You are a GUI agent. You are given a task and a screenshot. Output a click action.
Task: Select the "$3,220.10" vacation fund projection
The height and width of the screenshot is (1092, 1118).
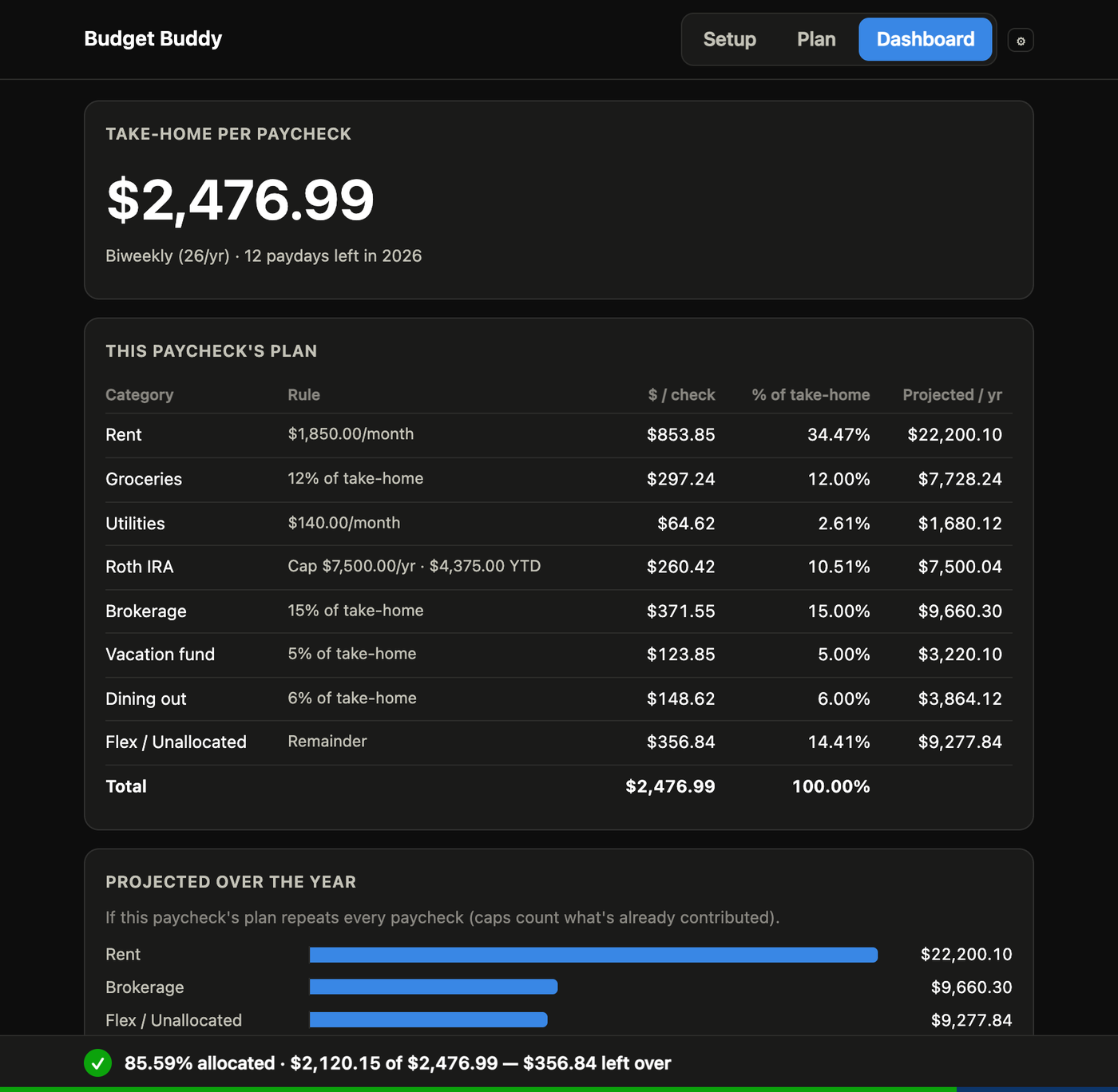coord(960,655)
